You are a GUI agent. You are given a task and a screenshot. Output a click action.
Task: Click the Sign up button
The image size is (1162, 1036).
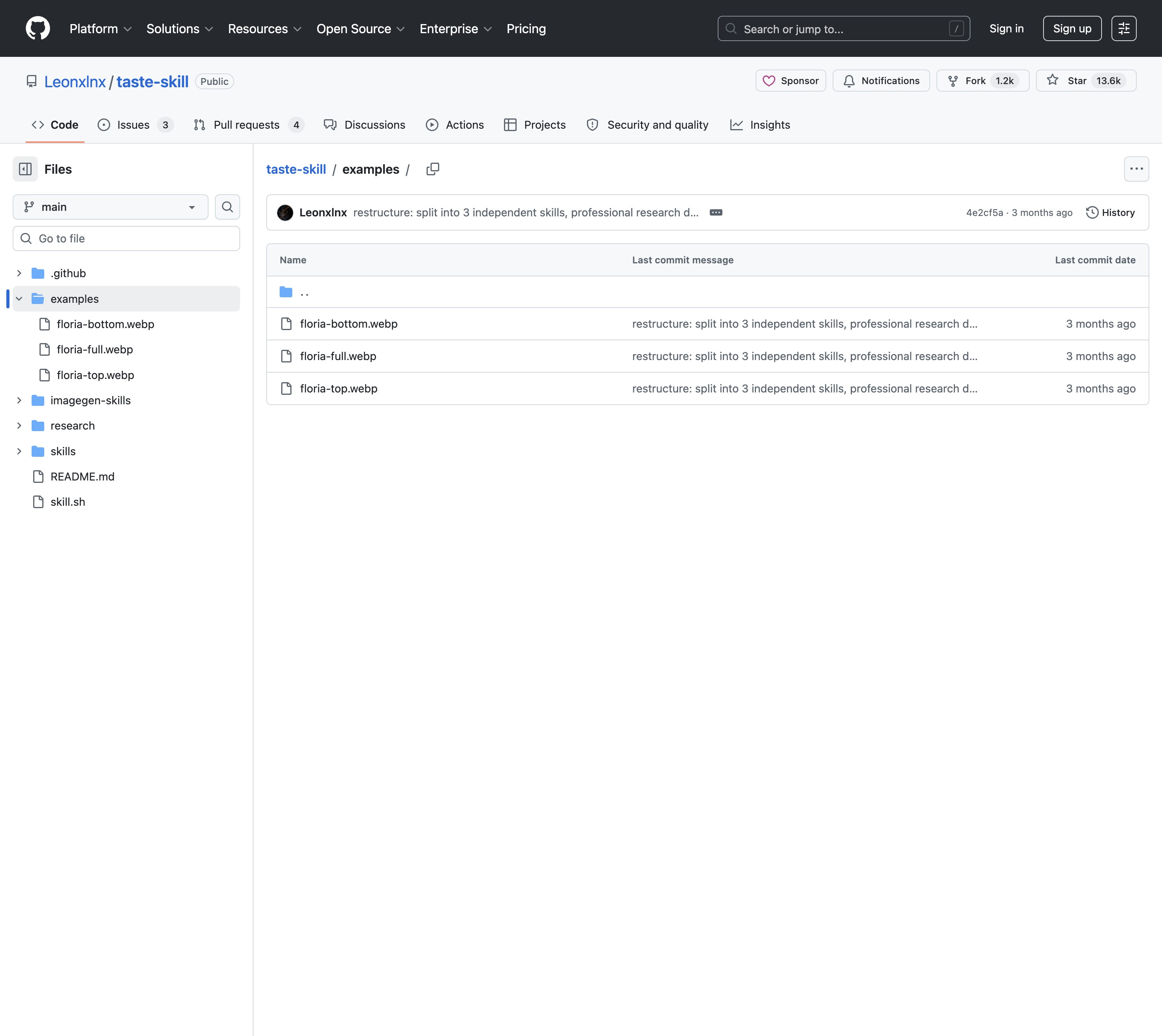pyautogui.click(x=1072, y=28)
